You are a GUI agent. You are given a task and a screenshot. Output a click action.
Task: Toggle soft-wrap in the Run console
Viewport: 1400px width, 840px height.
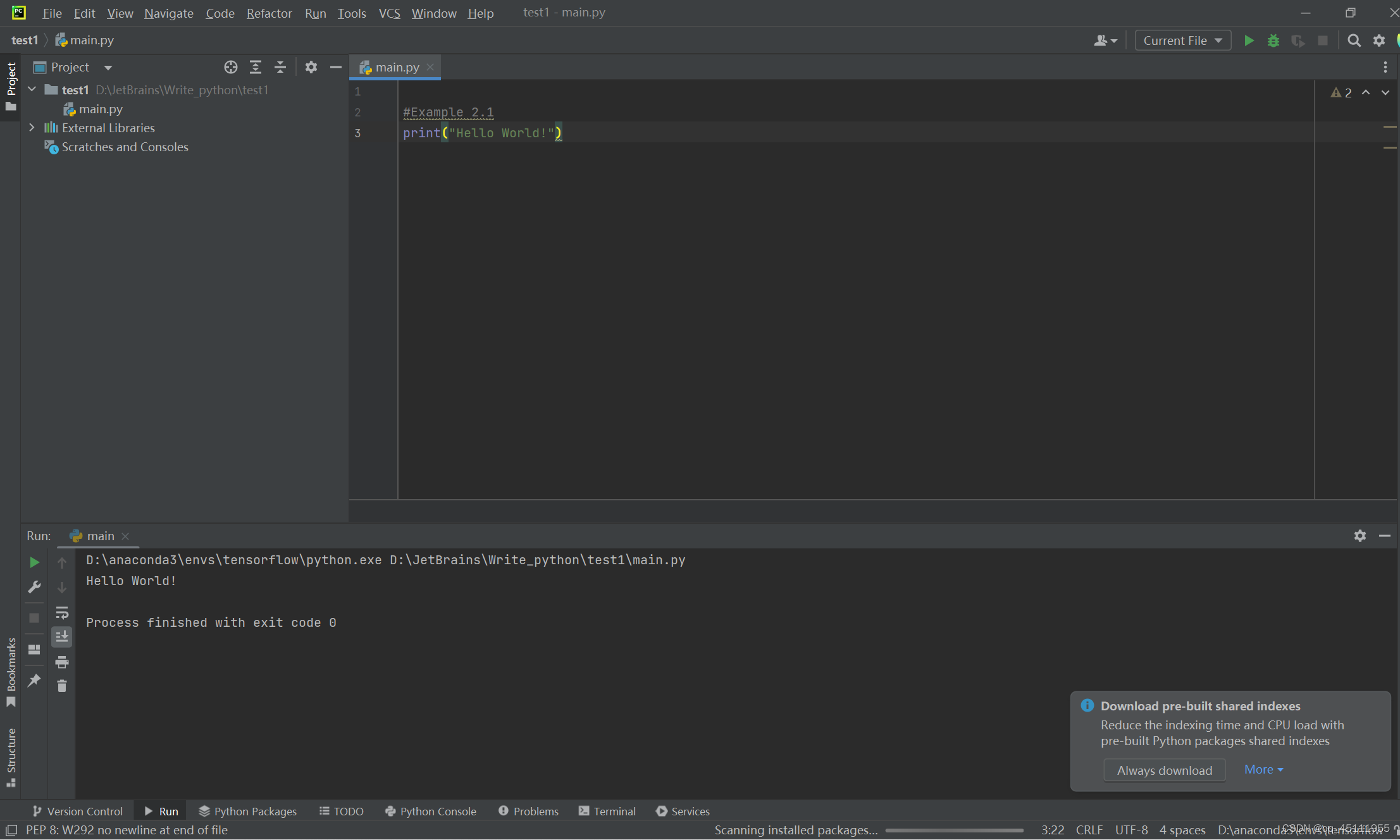pos(62,612)
